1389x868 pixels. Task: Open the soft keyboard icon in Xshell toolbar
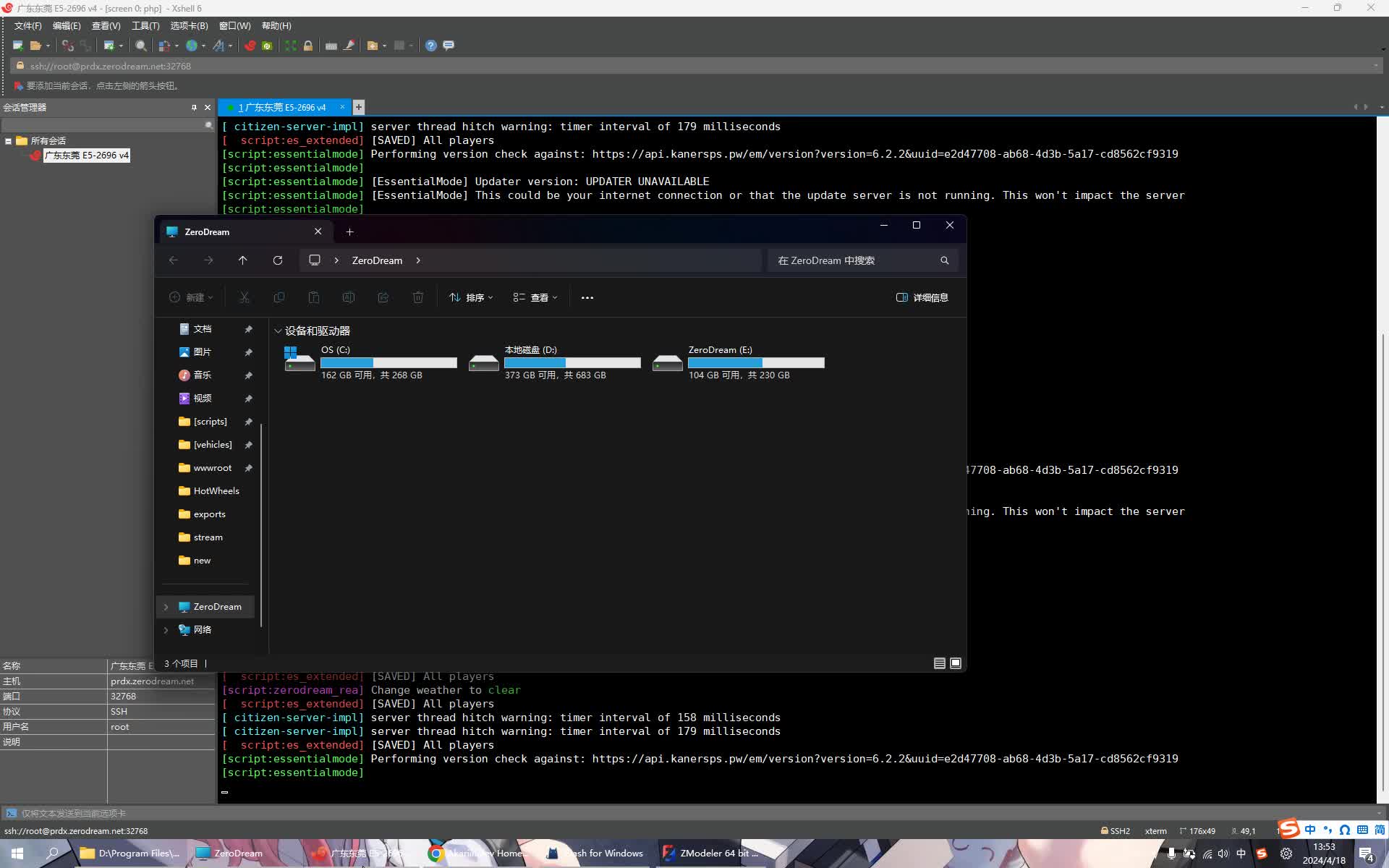point(331,46)
